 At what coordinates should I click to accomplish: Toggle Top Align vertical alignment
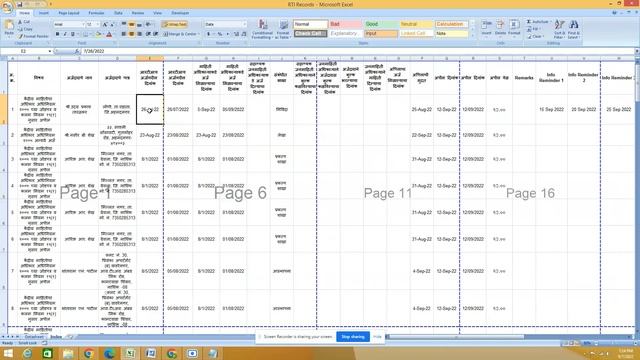click(x=124, y=24)
